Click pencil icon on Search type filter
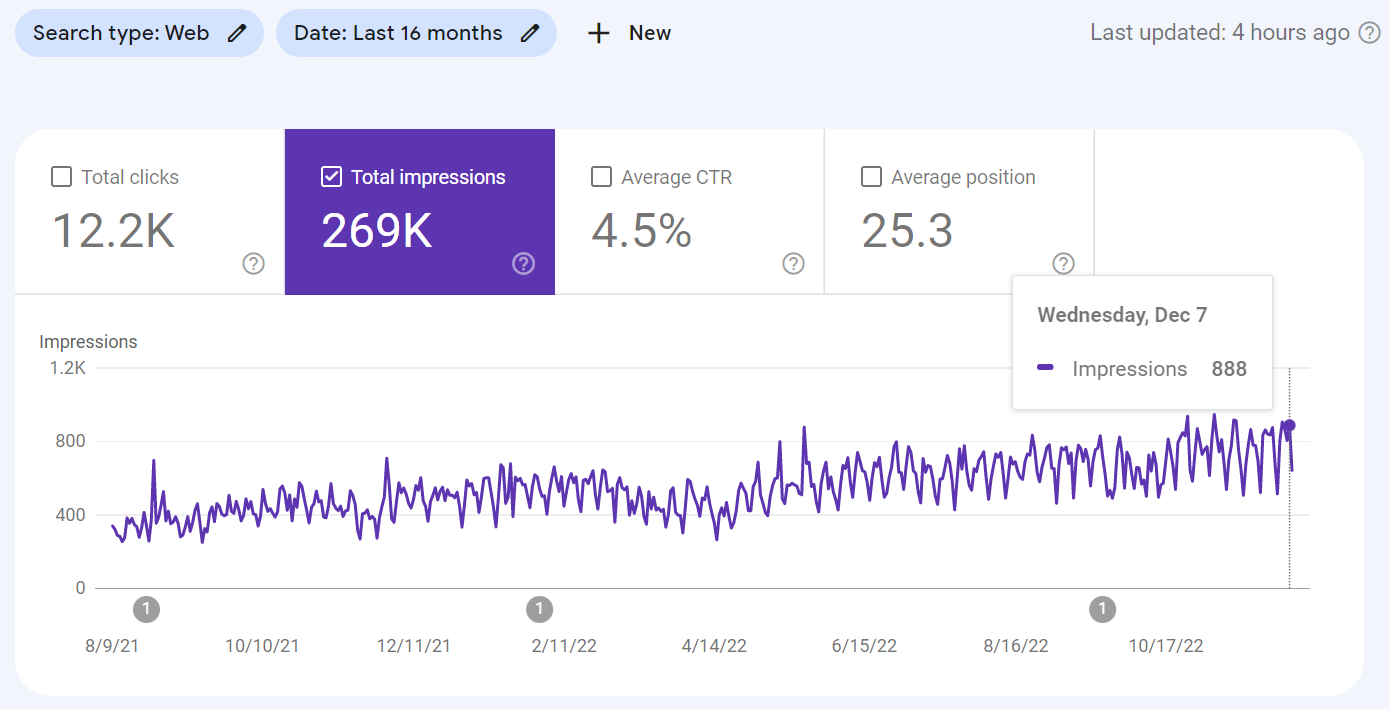1389x709 pixels. click(236, 33)
